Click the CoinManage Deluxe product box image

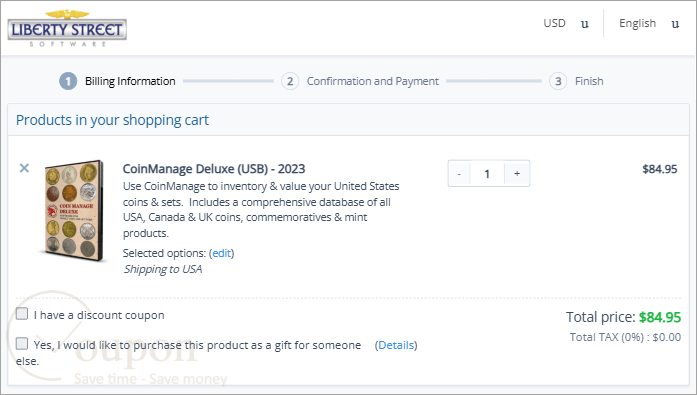click(74, 211)
